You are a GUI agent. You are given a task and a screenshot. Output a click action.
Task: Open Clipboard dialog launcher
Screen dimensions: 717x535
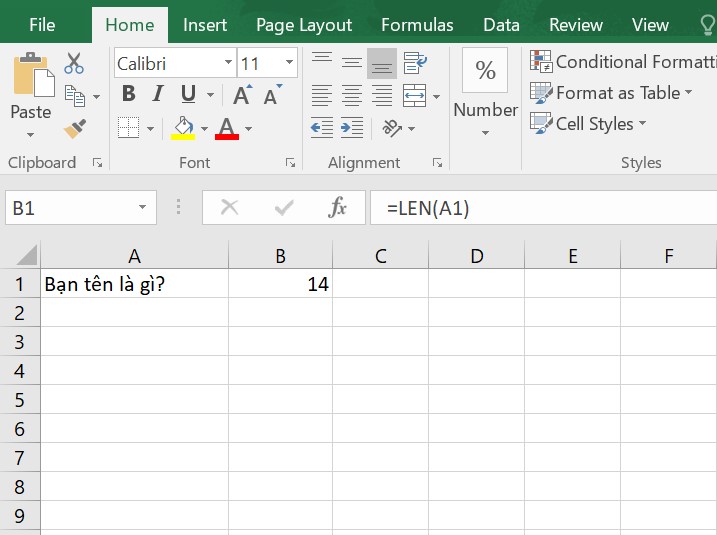[x=97, y=163]
